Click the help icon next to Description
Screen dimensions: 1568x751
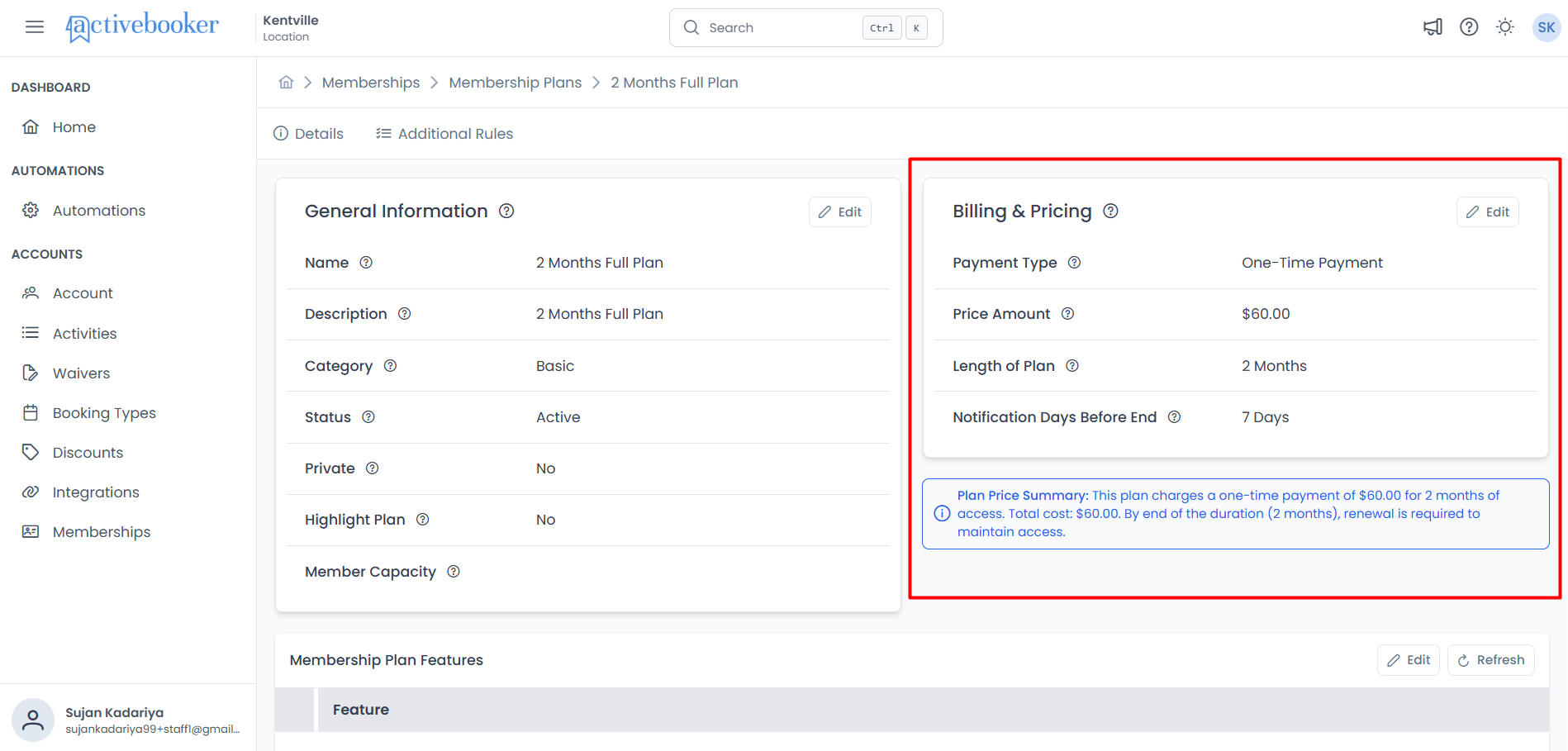(x=405, y=314)
